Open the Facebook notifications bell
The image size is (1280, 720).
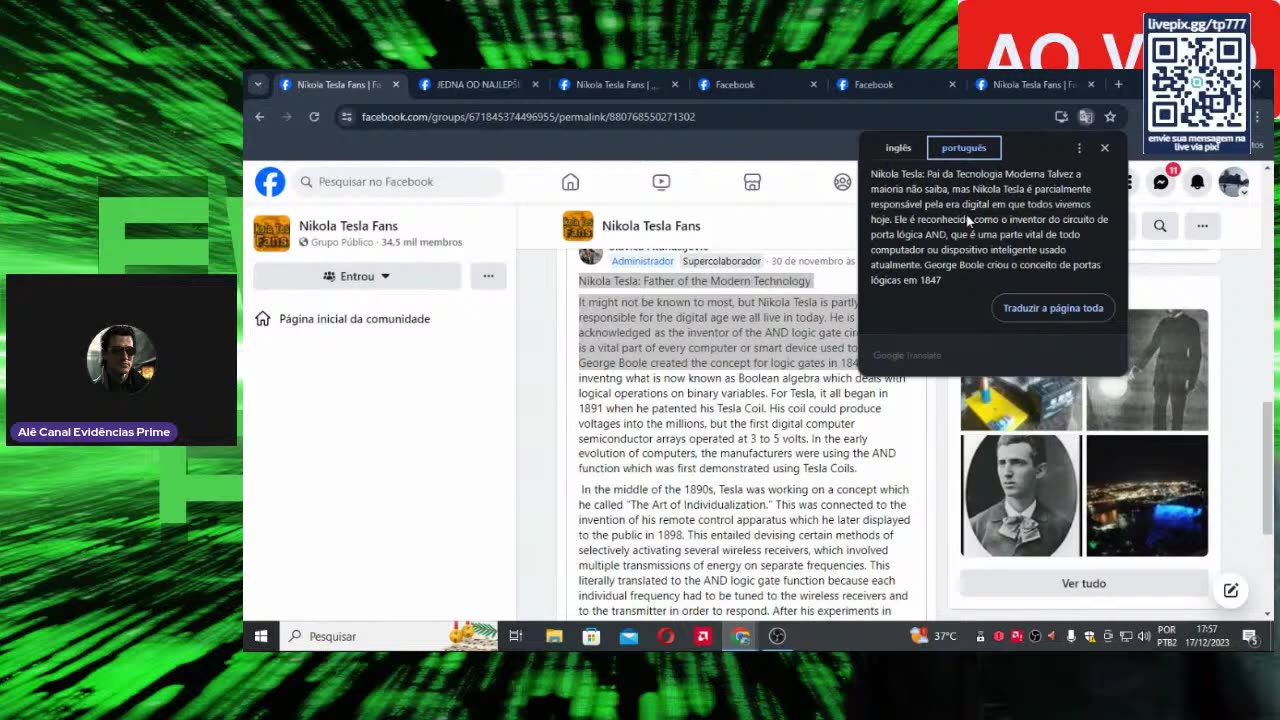pyautogui.click(x=1197, y=182)
